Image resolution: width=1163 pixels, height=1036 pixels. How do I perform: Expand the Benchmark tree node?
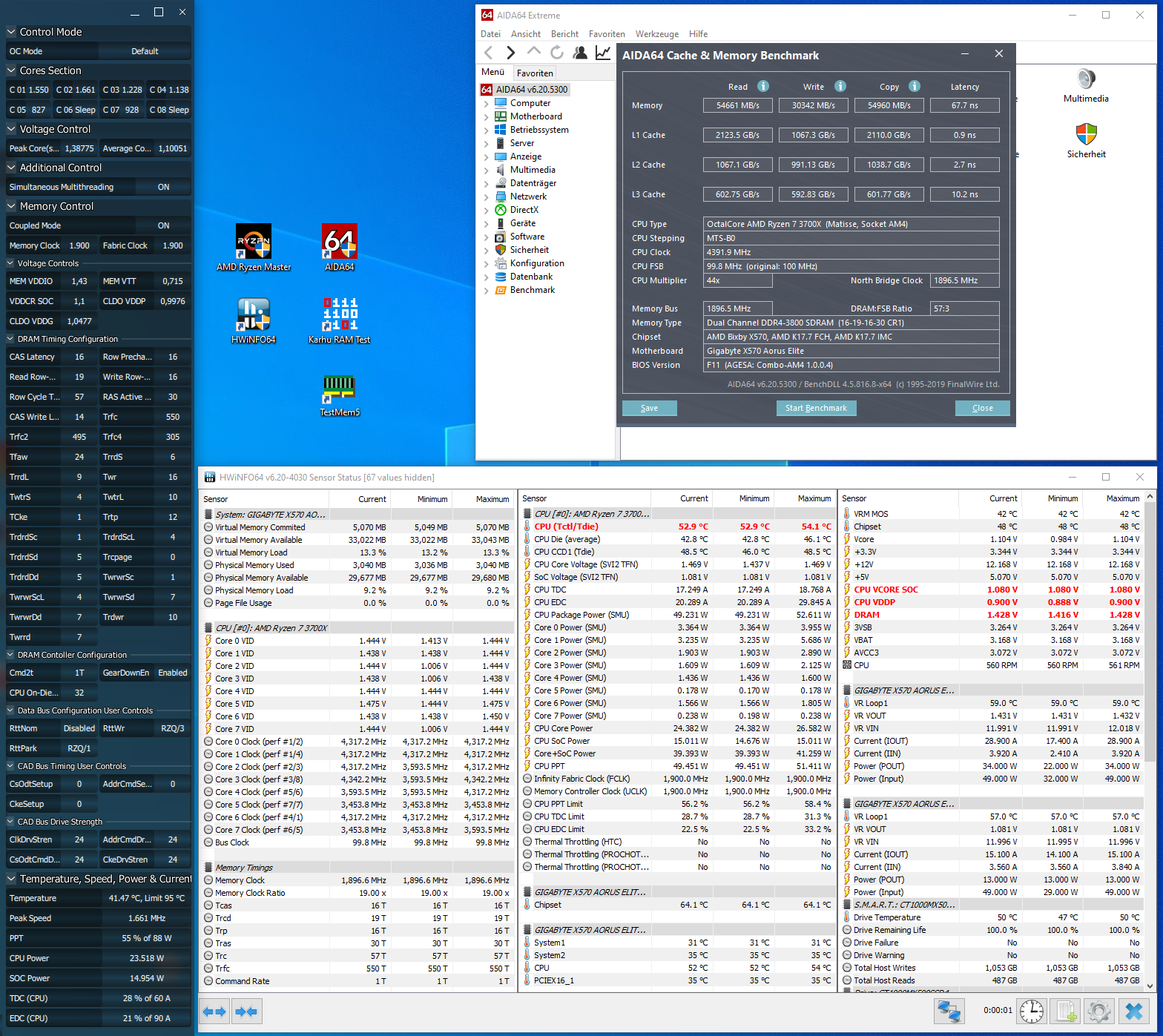tap(487, 291)
